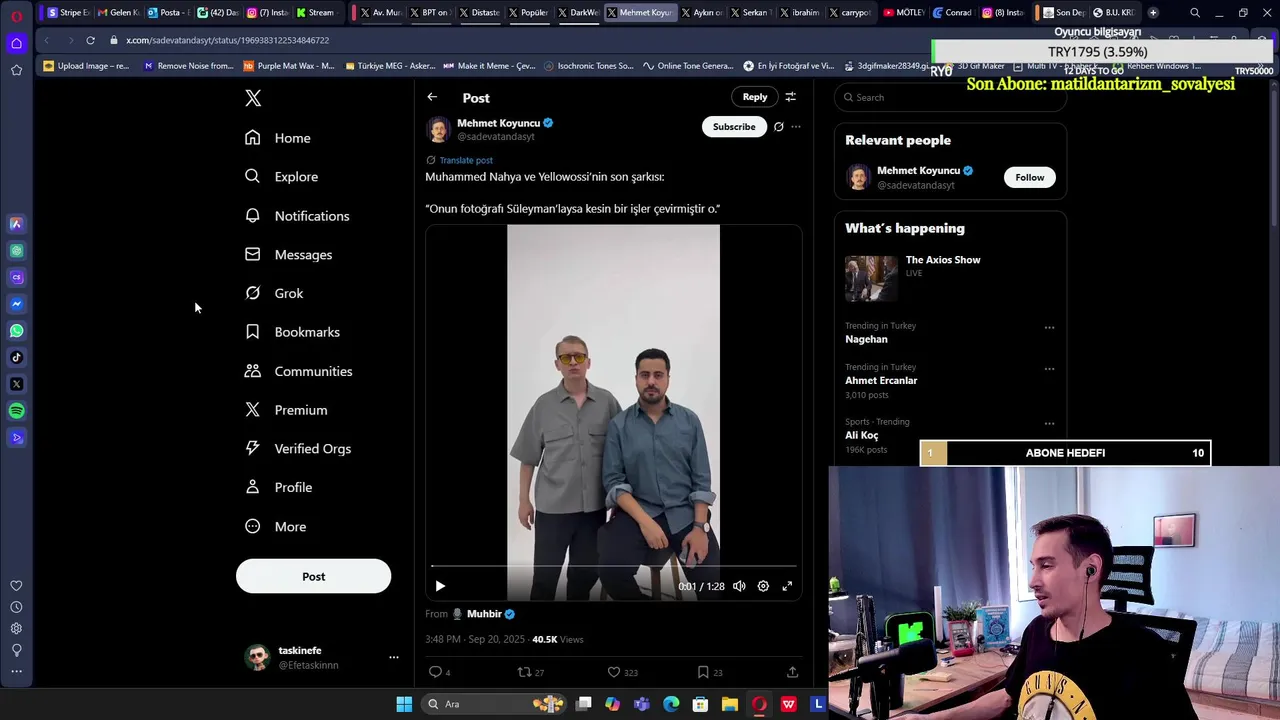Open Opera sidebar history clock icon
The width and height of the screenshot is (1280, 720).
(16, 607)
